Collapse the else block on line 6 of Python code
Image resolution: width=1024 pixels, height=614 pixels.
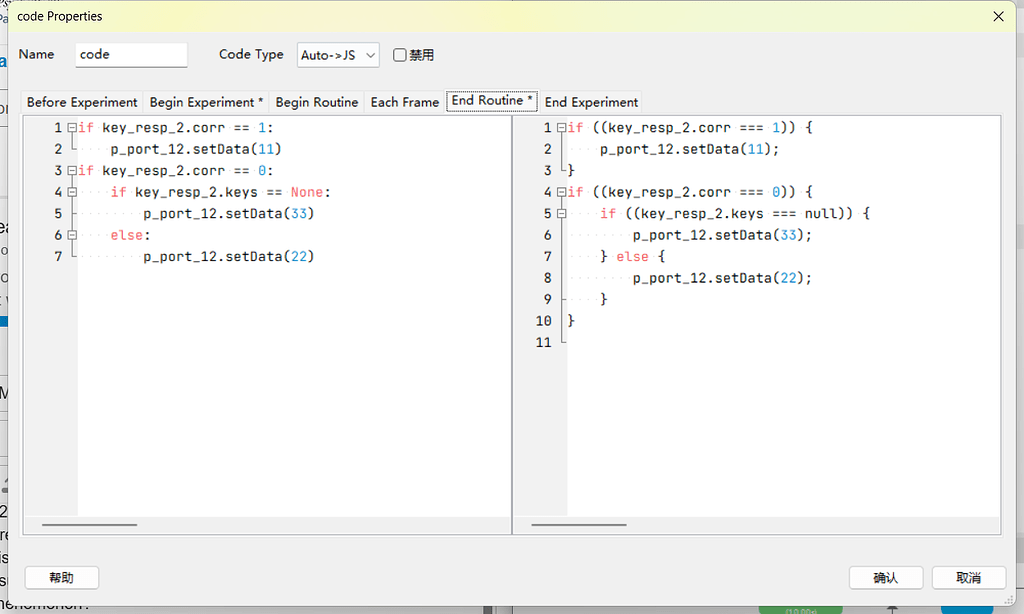(70, 235)
